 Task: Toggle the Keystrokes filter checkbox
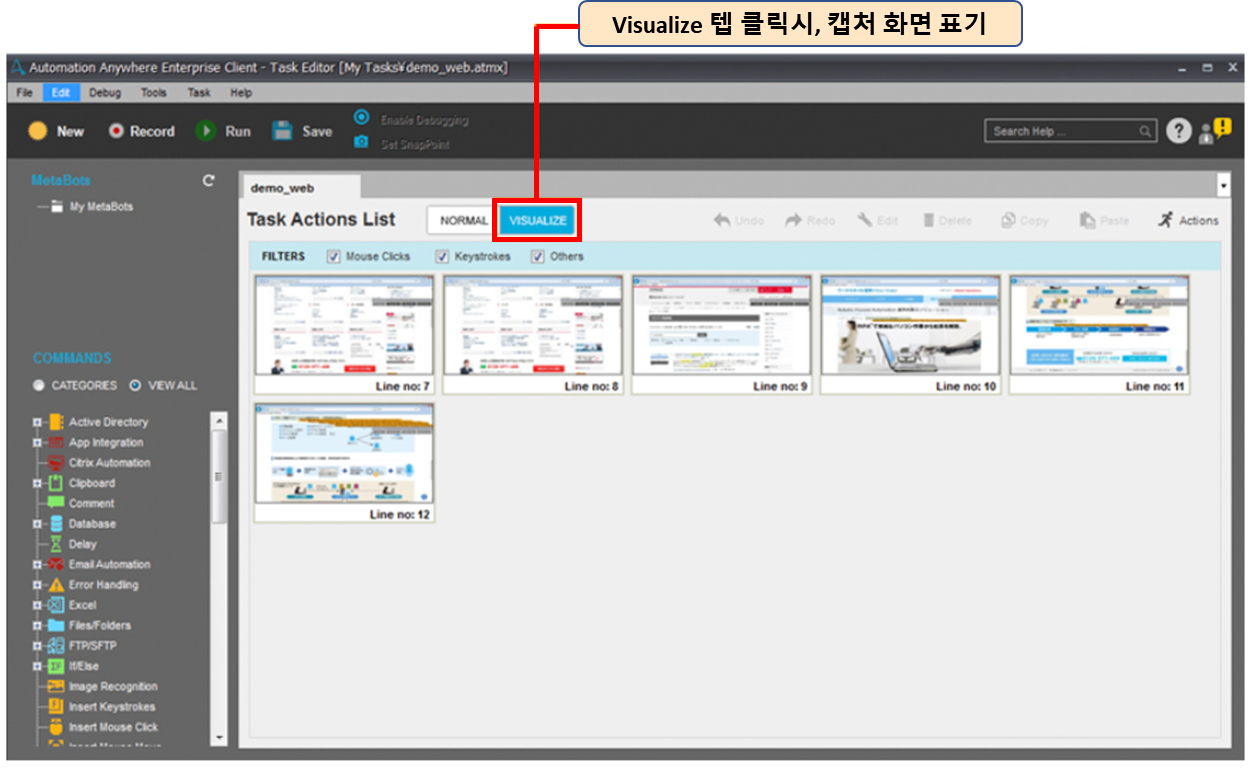442,257
